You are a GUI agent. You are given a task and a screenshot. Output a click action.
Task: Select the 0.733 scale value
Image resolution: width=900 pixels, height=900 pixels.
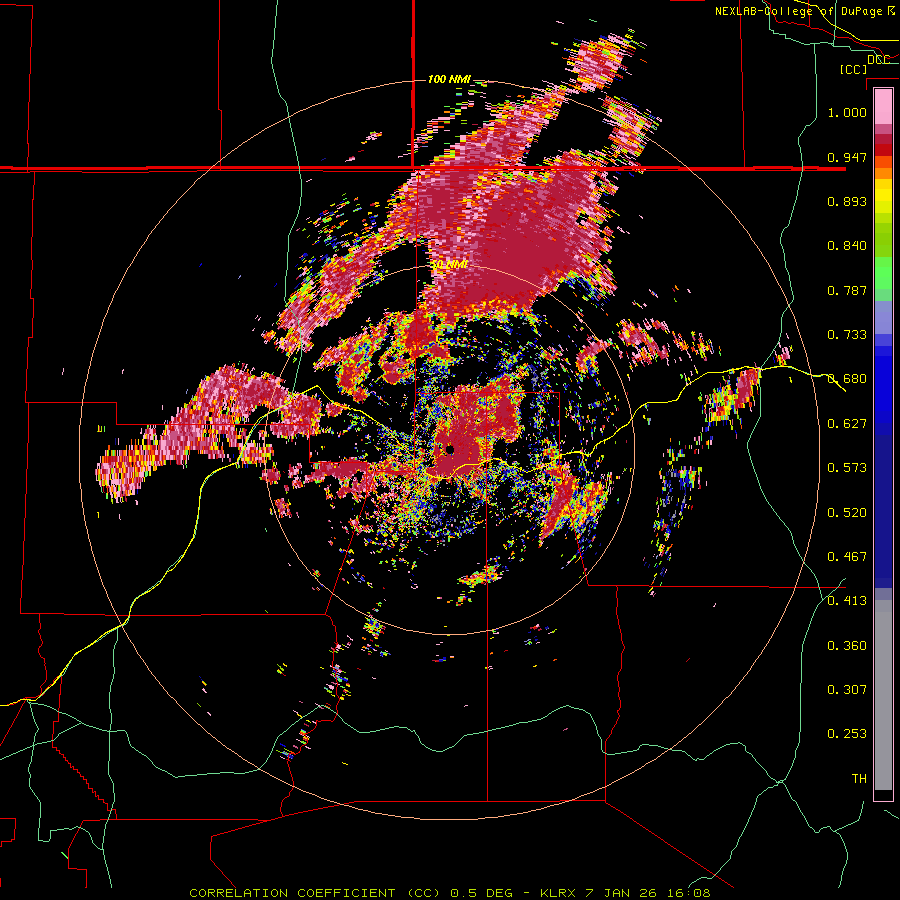point(847,334)
